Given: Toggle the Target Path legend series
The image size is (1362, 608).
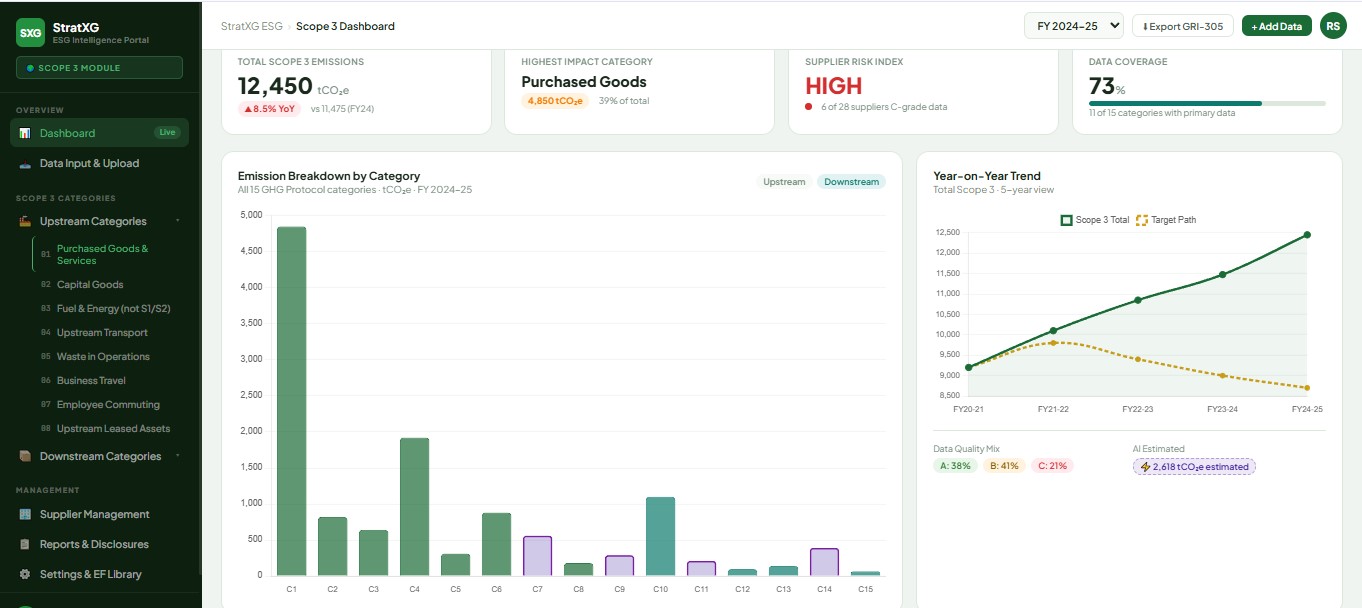Looking at the screenshot, I should click(x=1167, y=220).
